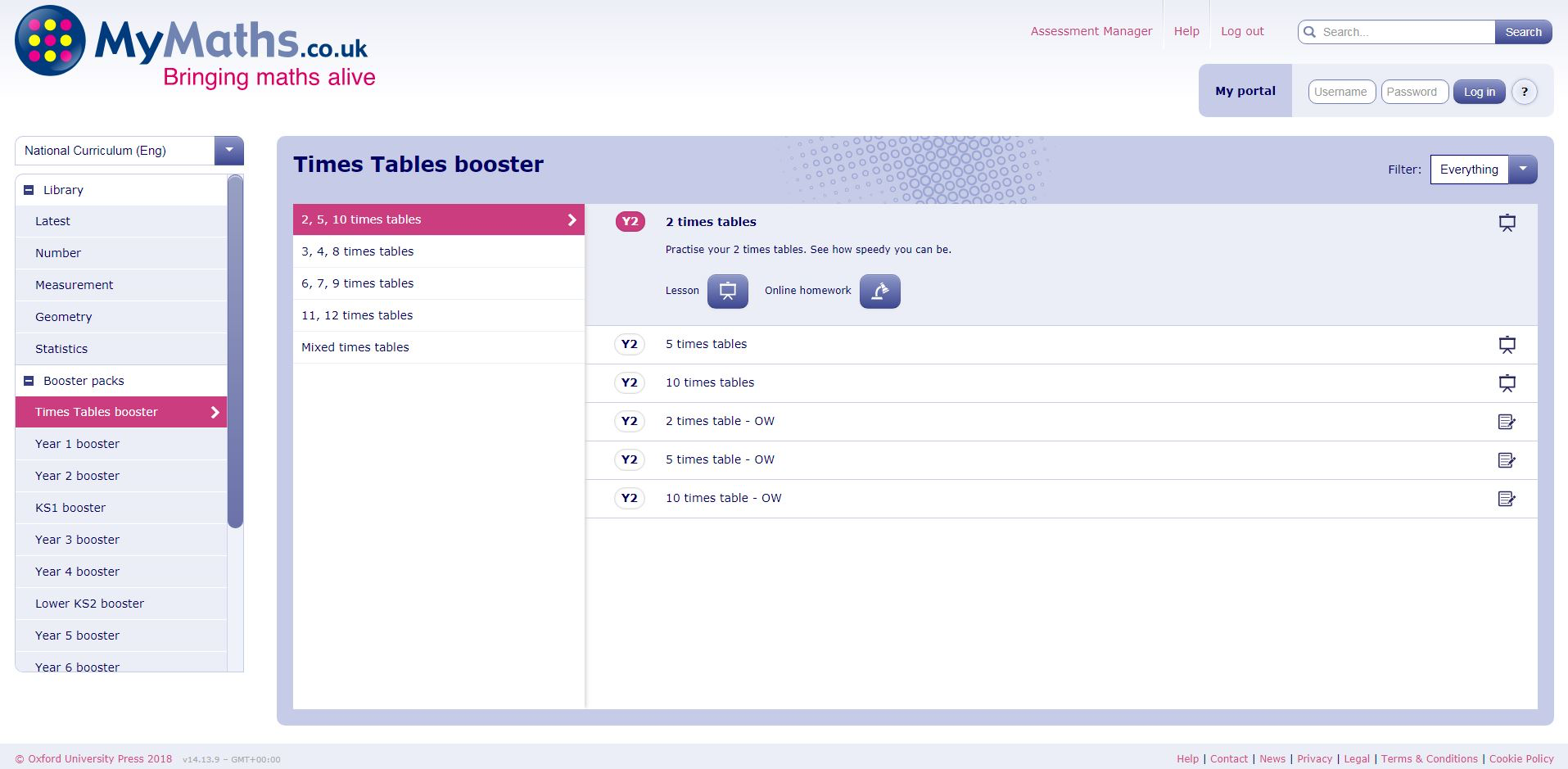Open Year 5 booster
This screenshot has height=769, width=1568.
click(121, 636)
